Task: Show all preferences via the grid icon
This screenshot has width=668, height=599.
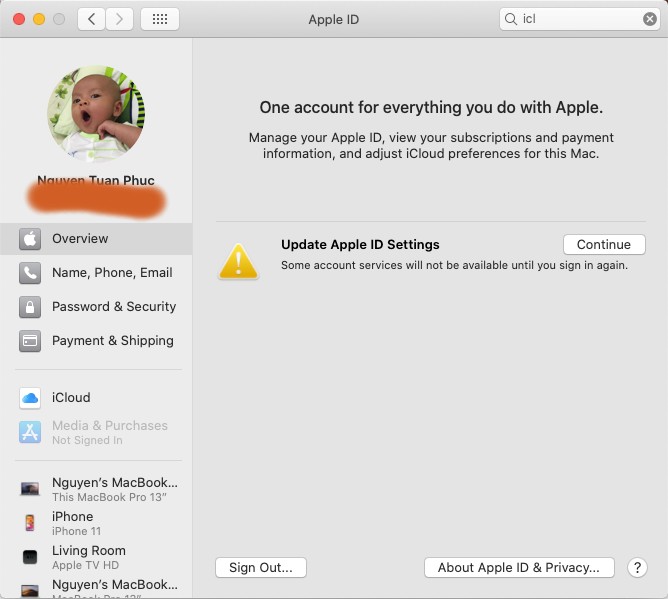Action: pyautogui.click(x=160, y=19)
